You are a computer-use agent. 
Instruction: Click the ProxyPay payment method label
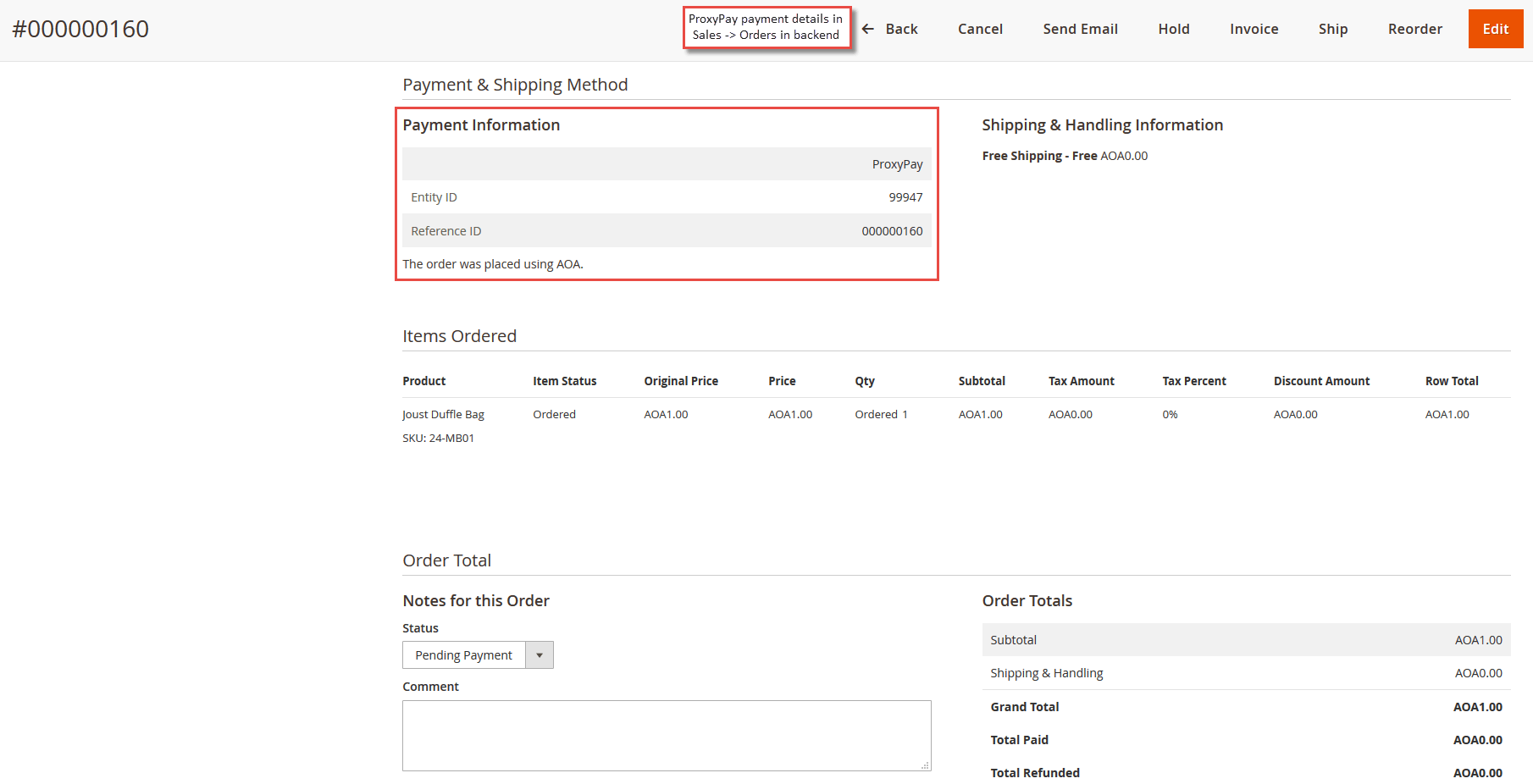[897, 164]
